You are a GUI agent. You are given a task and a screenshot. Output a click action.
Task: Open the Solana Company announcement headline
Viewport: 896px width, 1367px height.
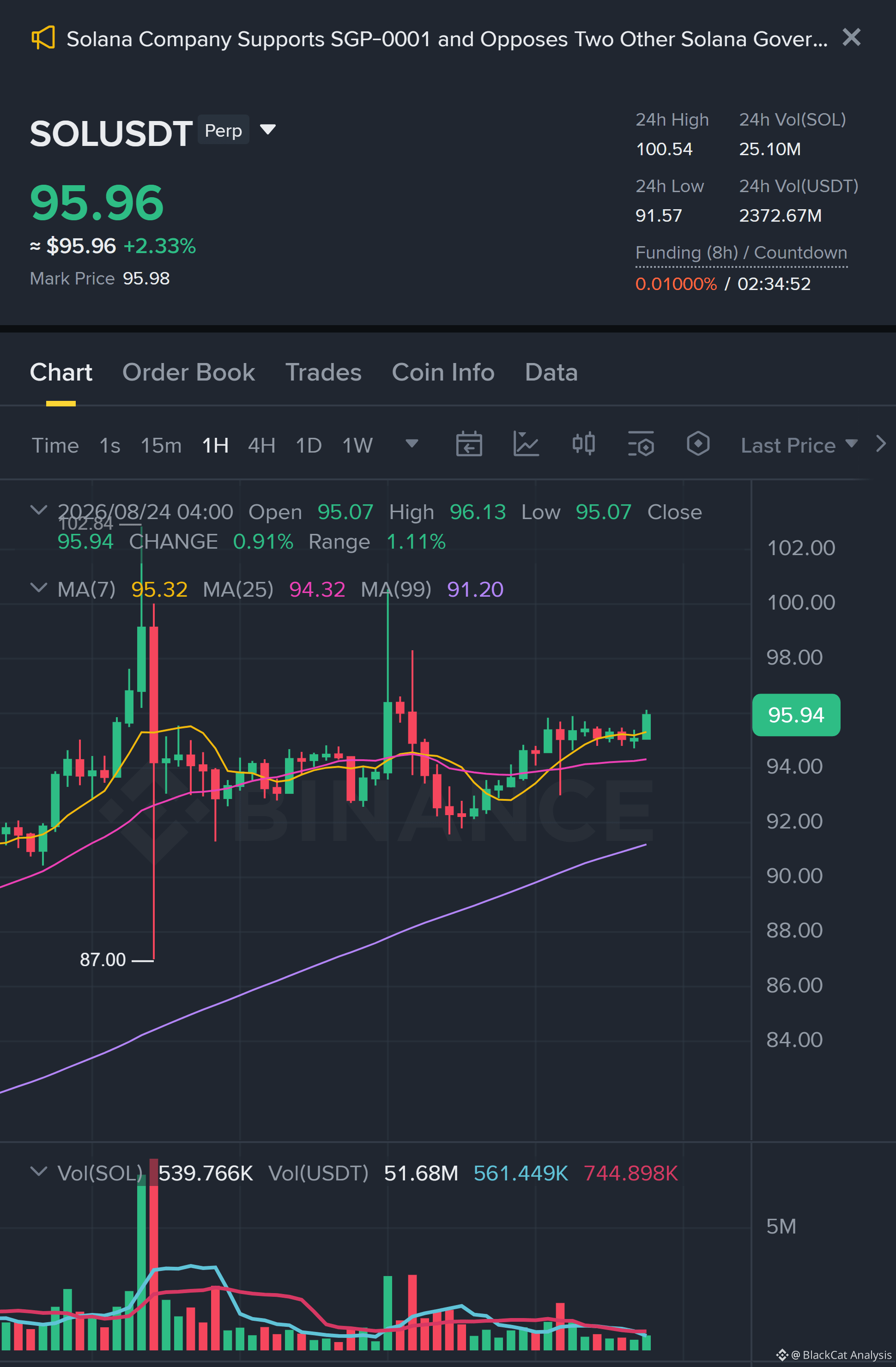click(x=448, y=38)
